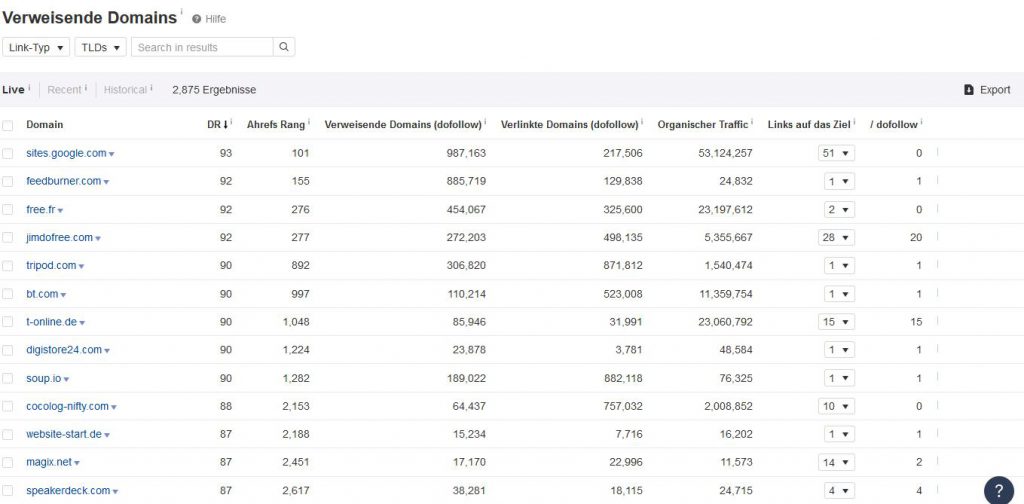The width and height of the screenshot is (1024, 504).
Task: Check the magix.net row checkbox
Action: [x=7, y=462]
